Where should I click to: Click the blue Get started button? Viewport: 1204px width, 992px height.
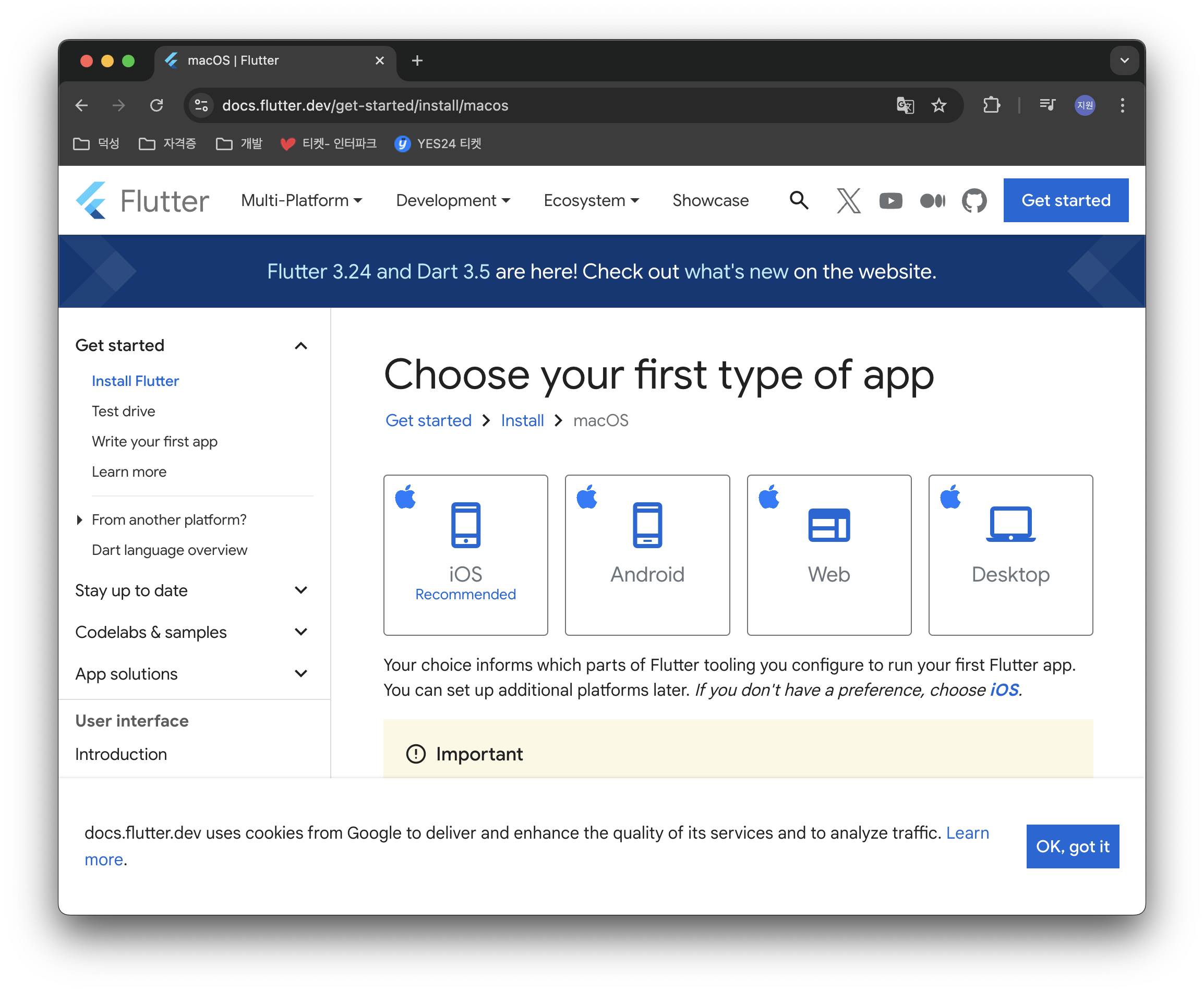click(x=1065, y=201)
